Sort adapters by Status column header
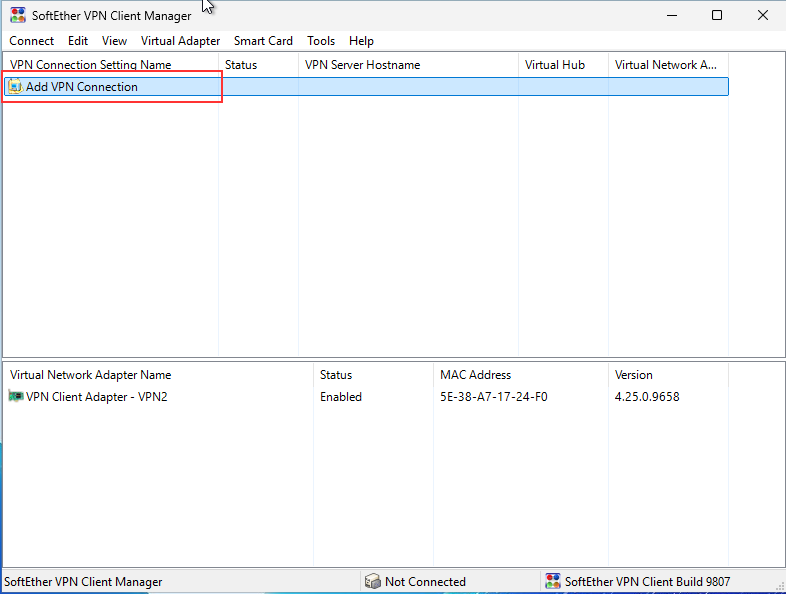Viewport: 786px width, 594px height. (373, 375)
